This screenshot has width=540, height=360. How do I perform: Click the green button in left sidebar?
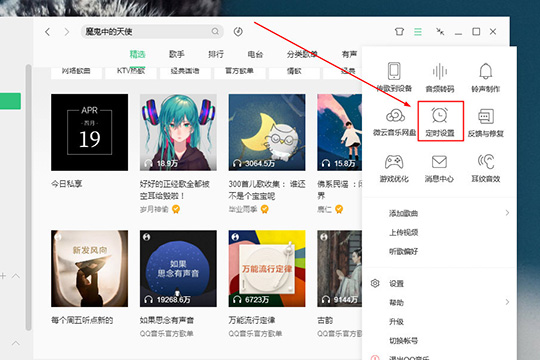point(10,101)
